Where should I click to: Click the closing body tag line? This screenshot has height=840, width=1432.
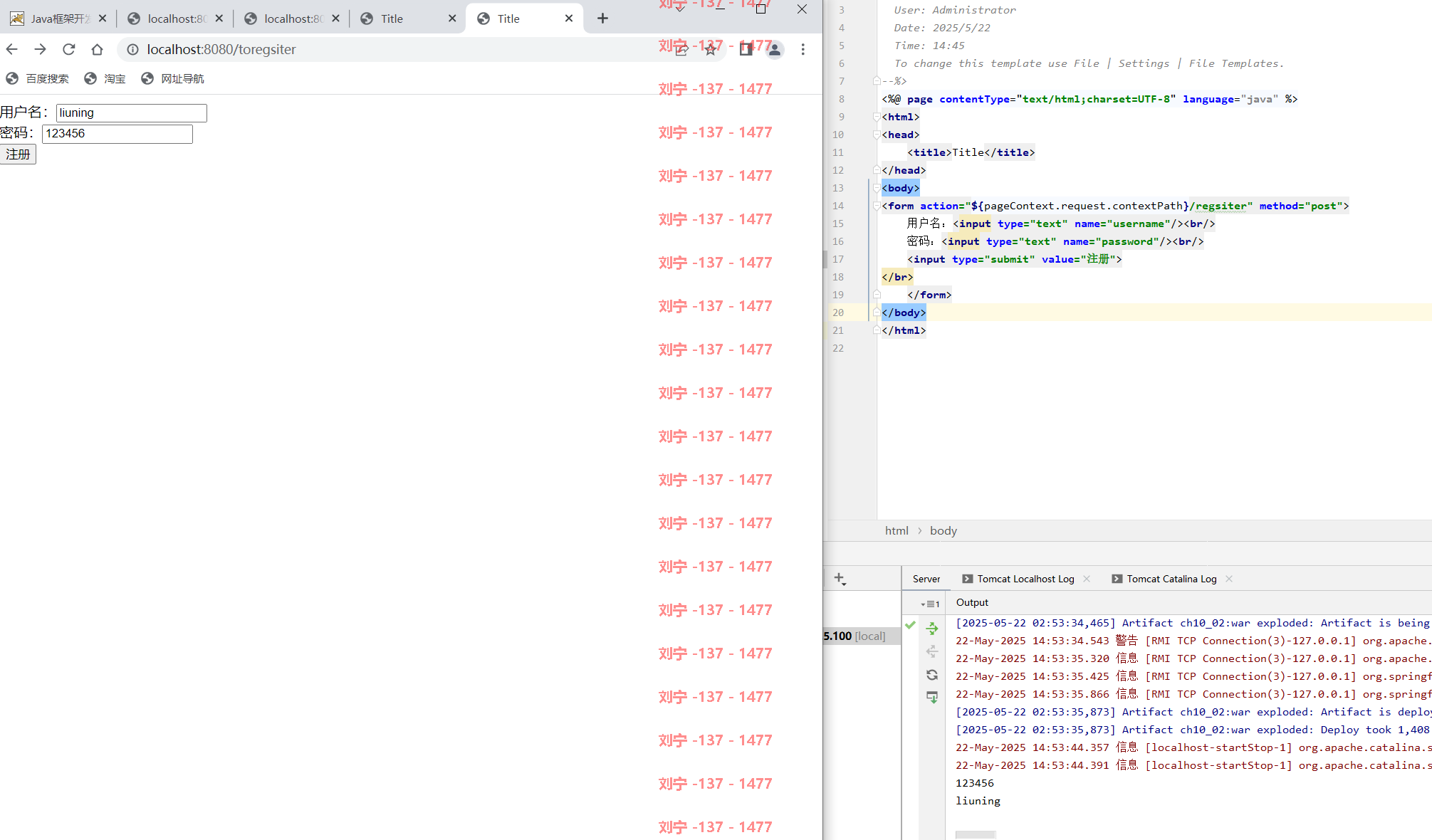pyautogui.click(x=904, y=313)
